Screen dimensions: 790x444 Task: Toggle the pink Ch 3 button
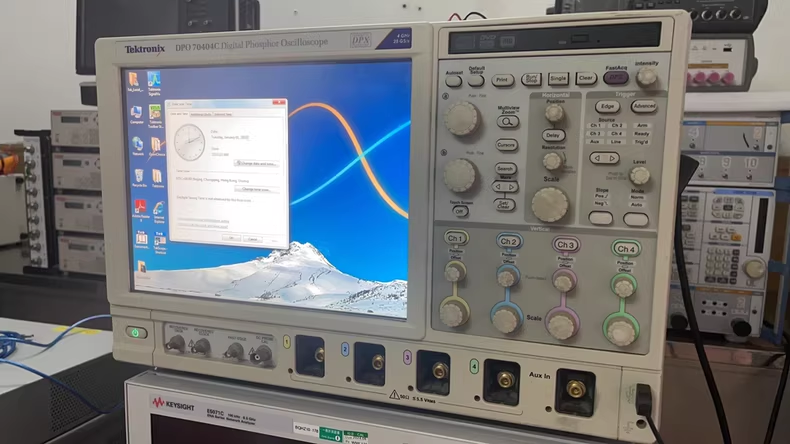coord(565,245)
